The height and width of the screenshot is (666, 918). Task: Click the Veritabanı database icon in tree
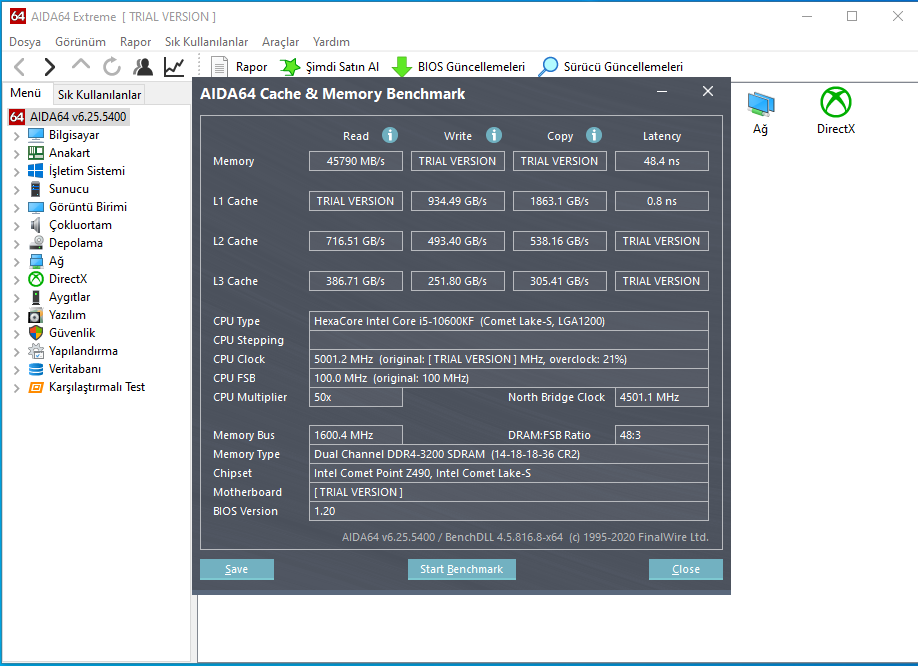pos(36,369)
